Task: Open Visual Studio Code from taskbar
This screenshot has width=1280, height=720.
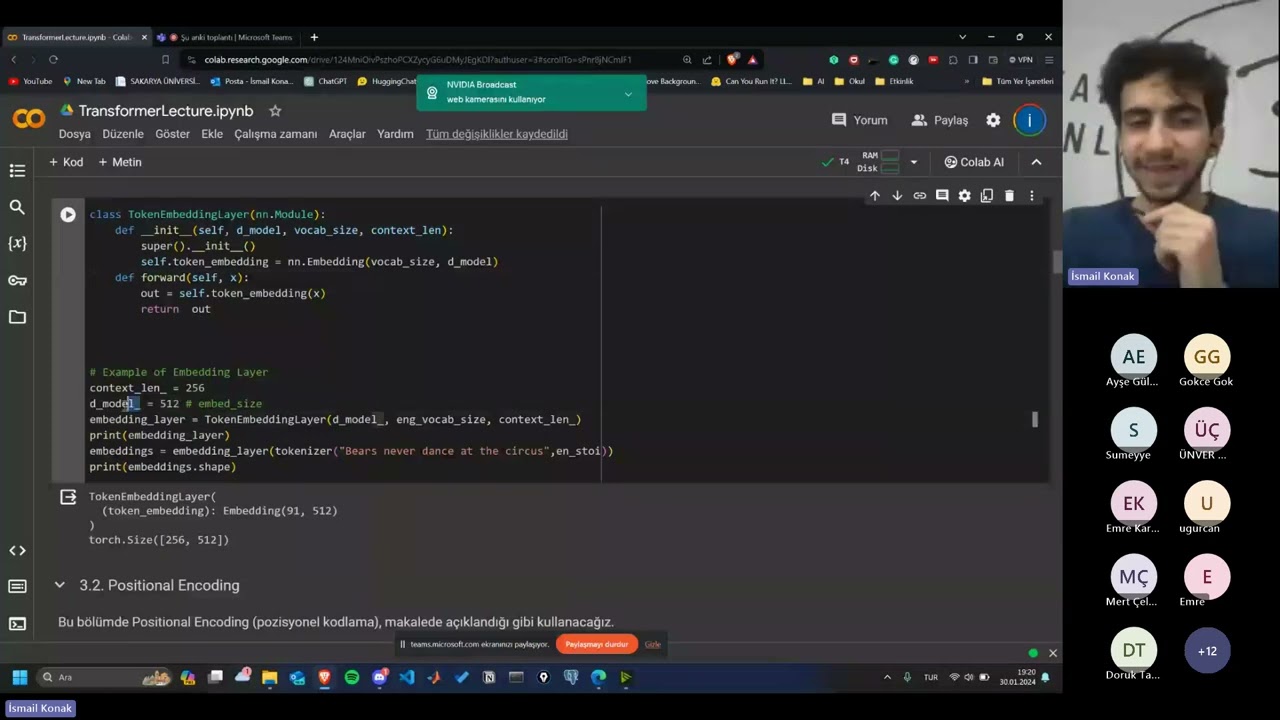Action: (x=406, y=677)
